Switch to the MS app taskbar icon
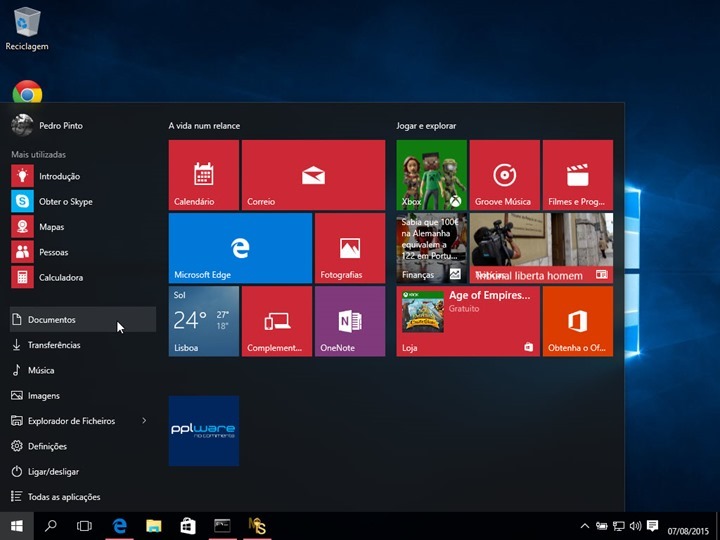 point(257,526)
